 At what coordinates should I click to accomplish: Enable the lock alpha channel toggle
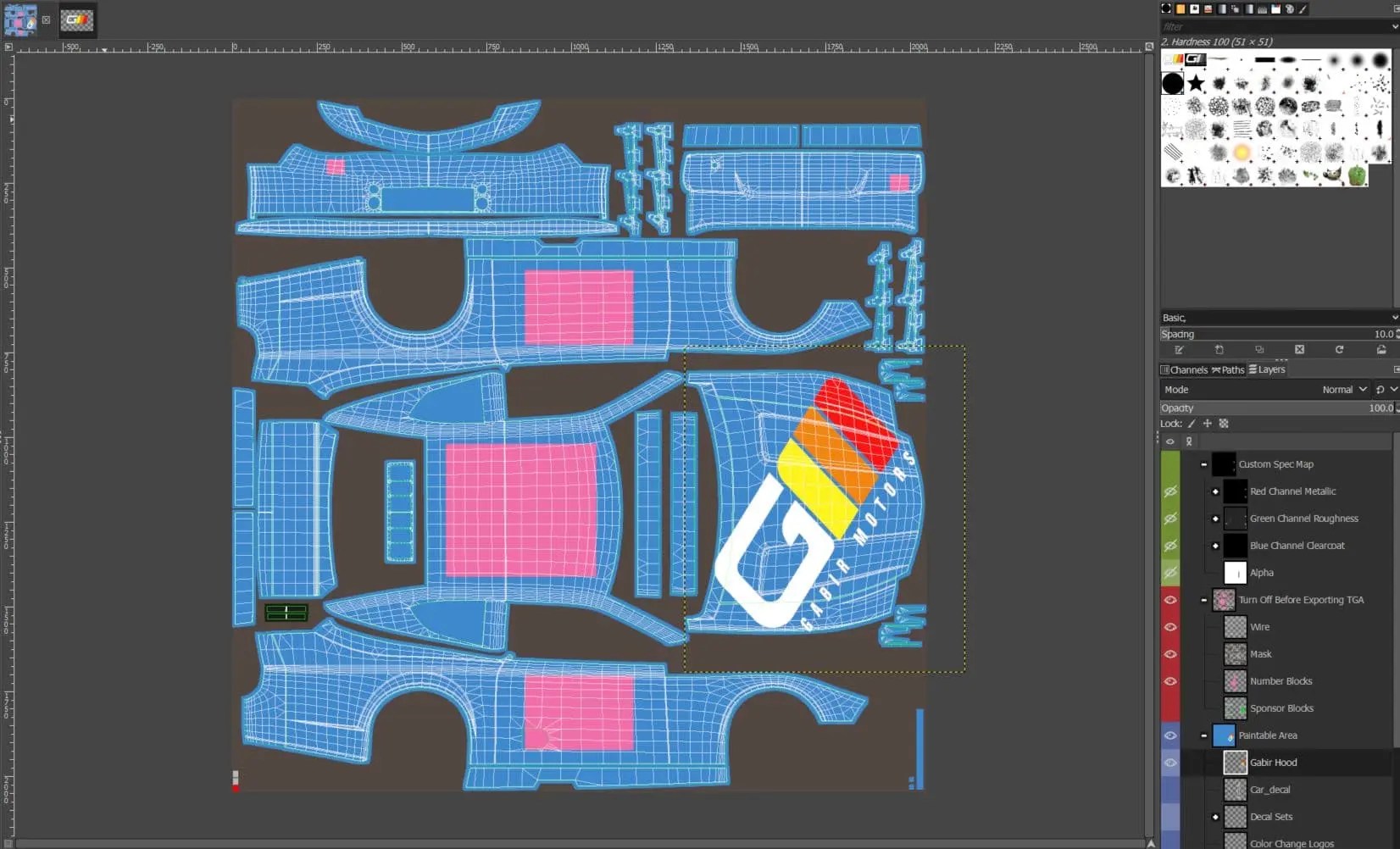[x=1224, y=424]
